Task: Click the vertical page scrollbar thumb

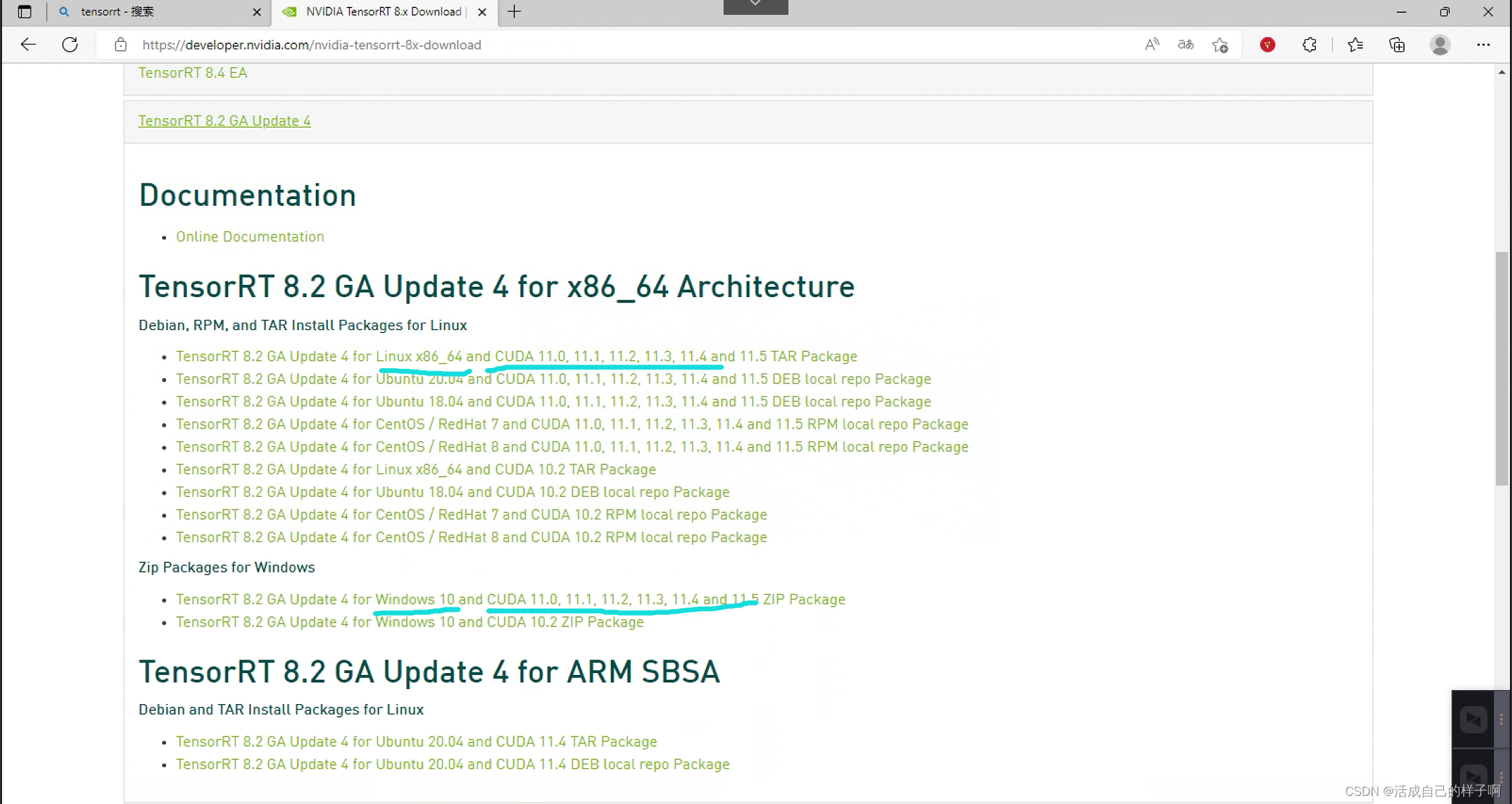Action: click(x=1501, y=368)
